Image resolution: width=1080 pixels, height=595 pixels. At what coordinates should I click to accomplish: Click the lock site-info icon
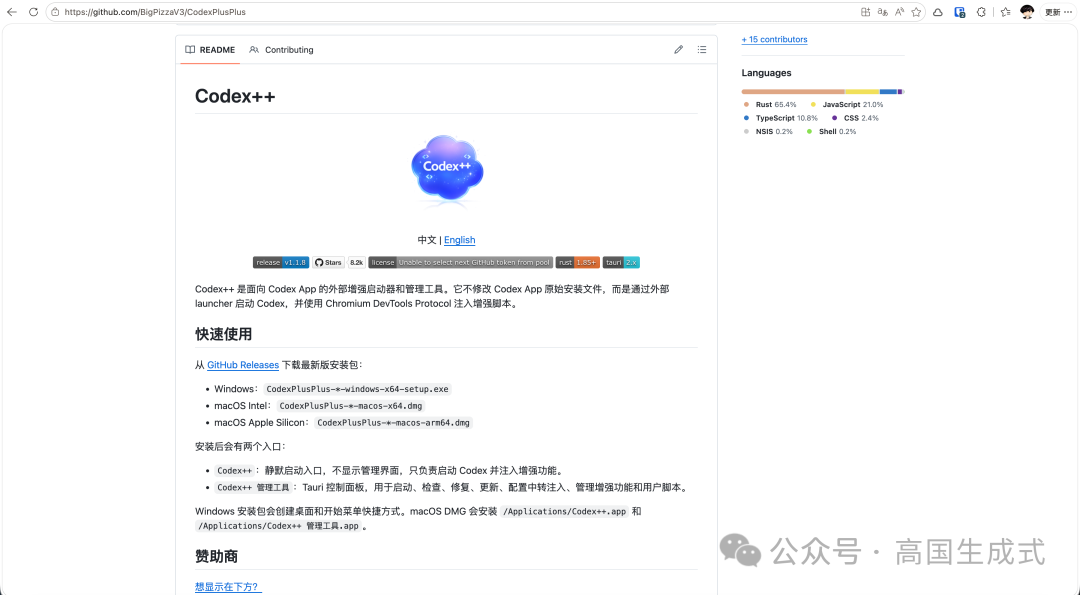55,12
